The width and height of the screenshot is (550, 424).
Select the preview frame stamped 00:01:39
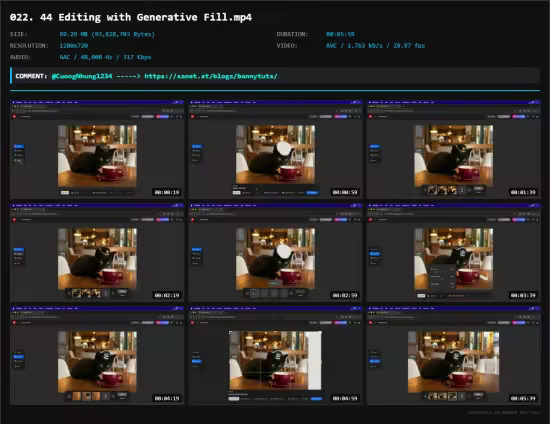(x=454, y=150)
